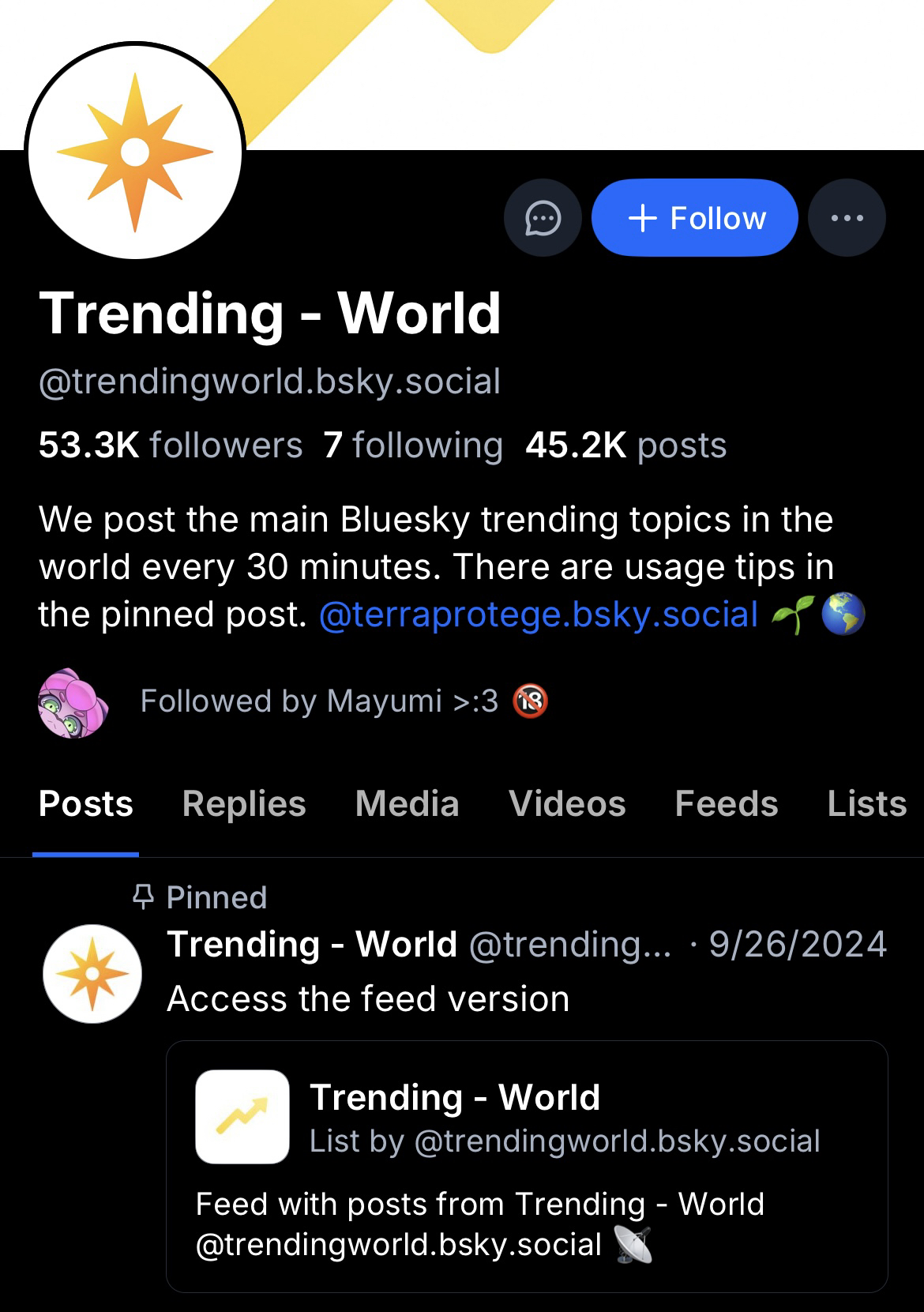Image resolution: width=924 pixels, height=1312 pixels.
Task: Open the direct message chat icon
Action: pos(543,218)
